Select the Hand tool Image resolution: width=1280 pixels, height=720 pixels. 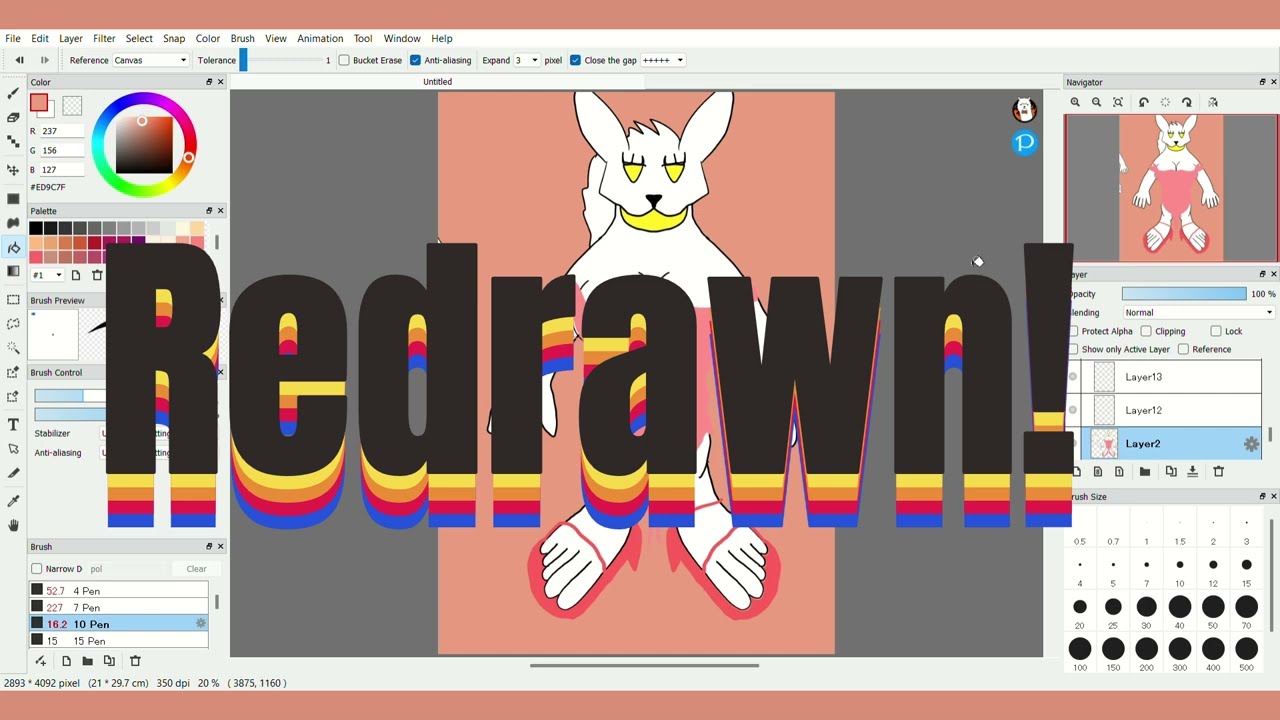coord(13,525)
